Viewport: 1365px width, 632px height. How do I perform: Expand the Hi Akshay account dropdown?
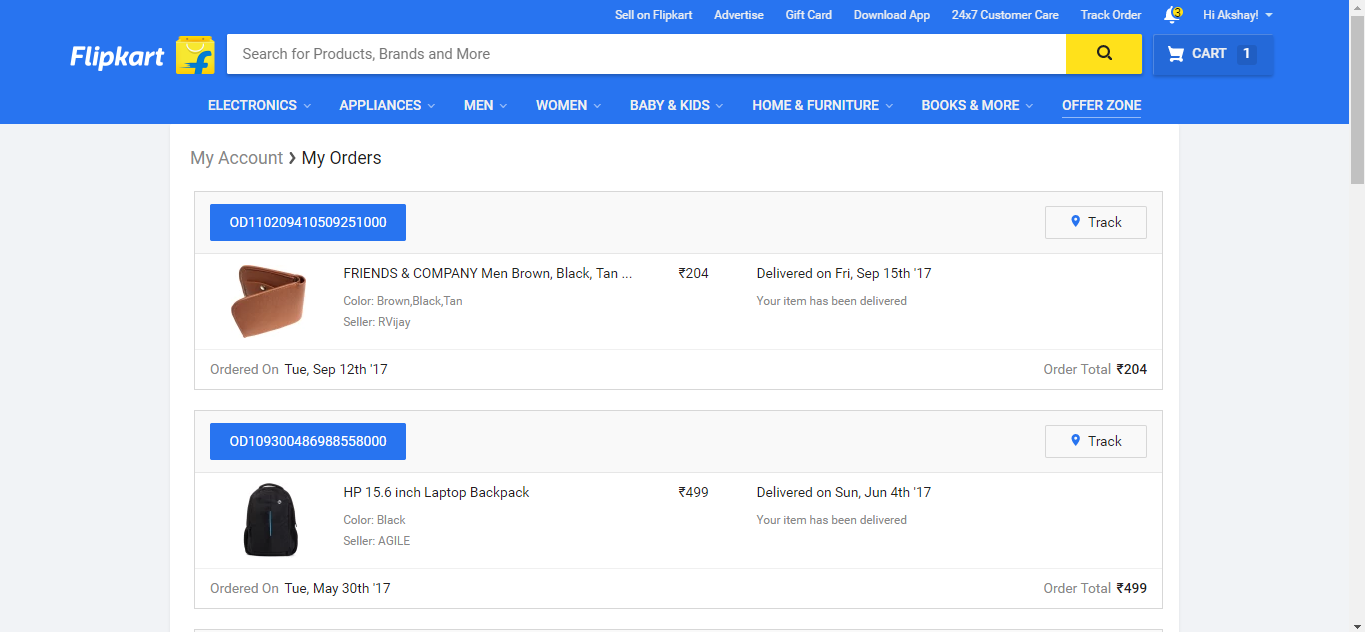[1238, 15]
